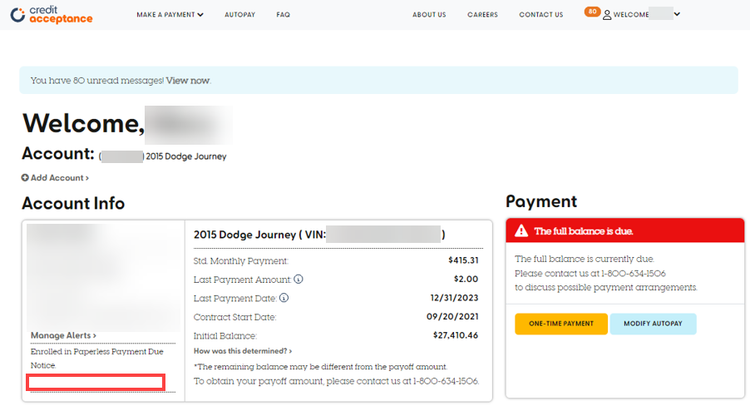Click info icon next to Last Payment Date

coord(285,298)
